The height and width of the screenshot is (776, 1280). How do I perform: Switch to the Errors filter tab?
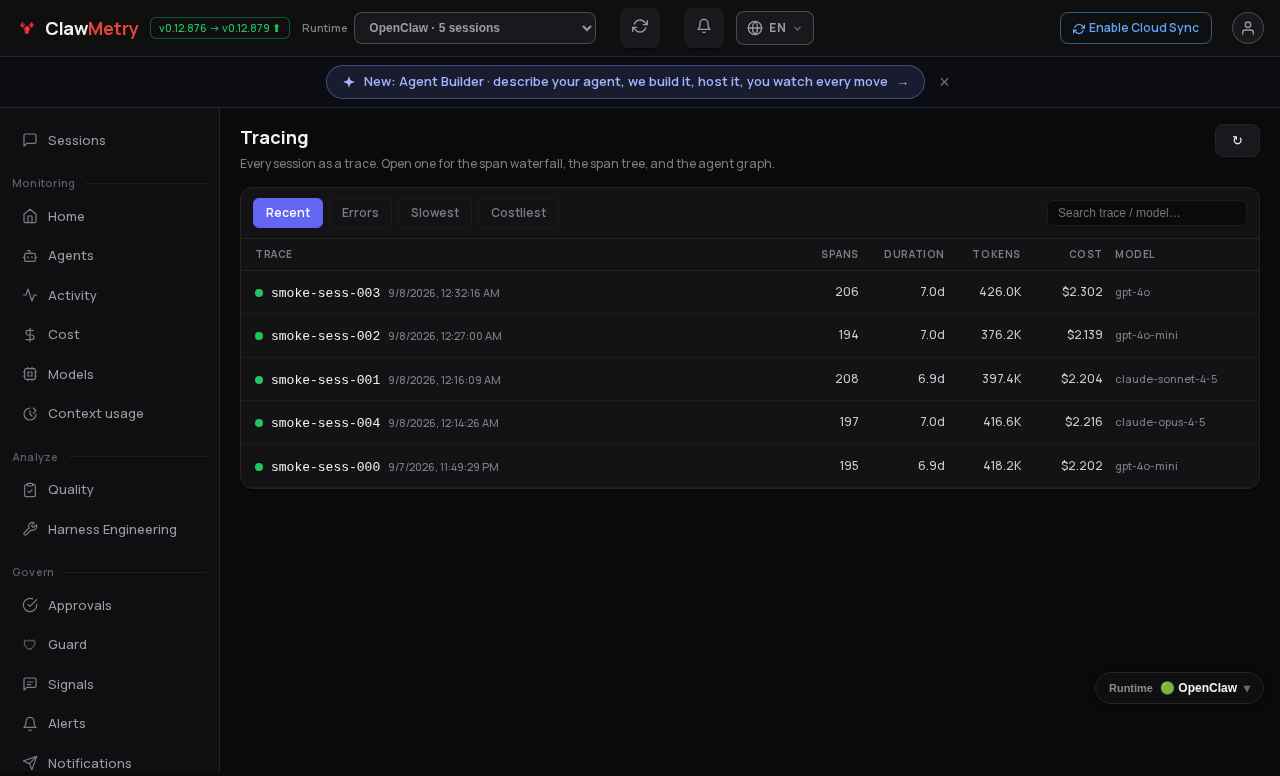pos(360,213)
